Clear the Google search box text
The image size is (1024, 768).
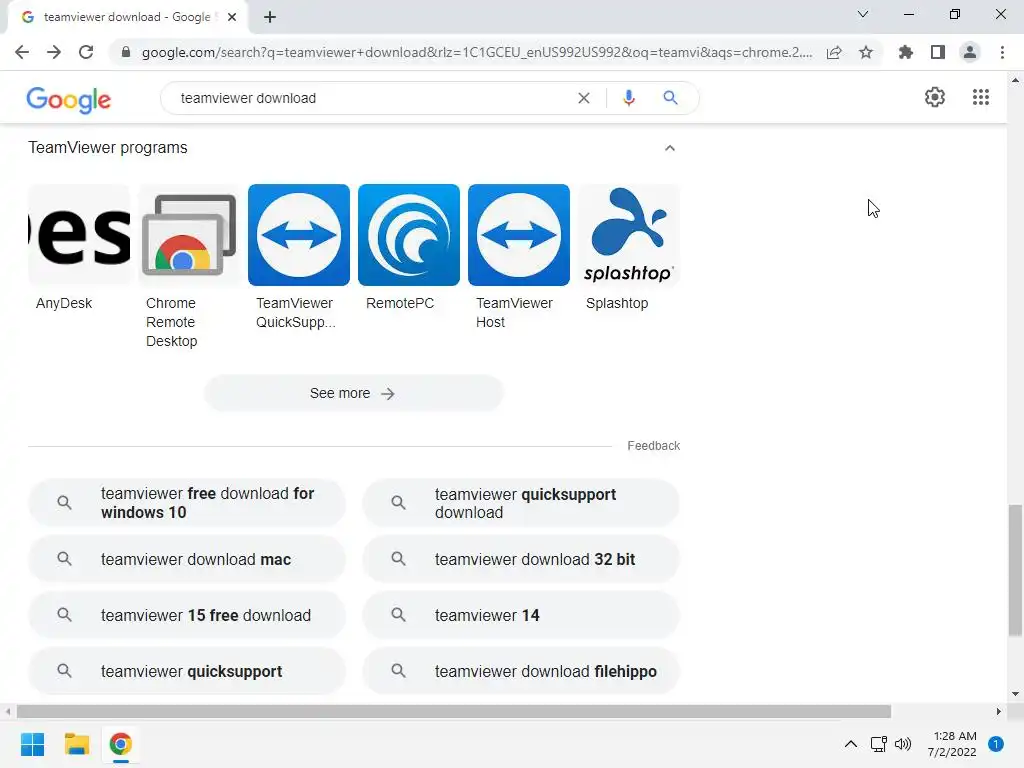584,98
